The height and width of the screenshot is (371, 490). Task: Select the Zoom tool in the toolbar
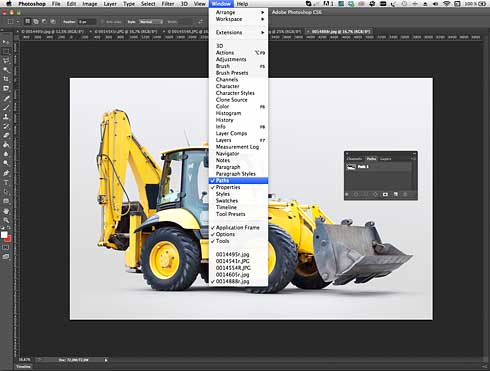(x=6, y=220)
